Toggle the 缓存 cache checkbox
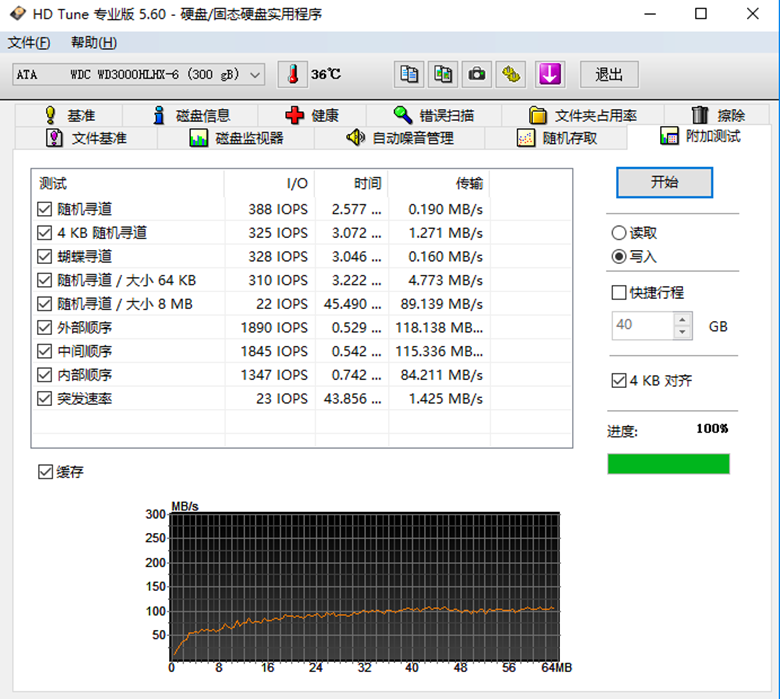 pos(45,472)
